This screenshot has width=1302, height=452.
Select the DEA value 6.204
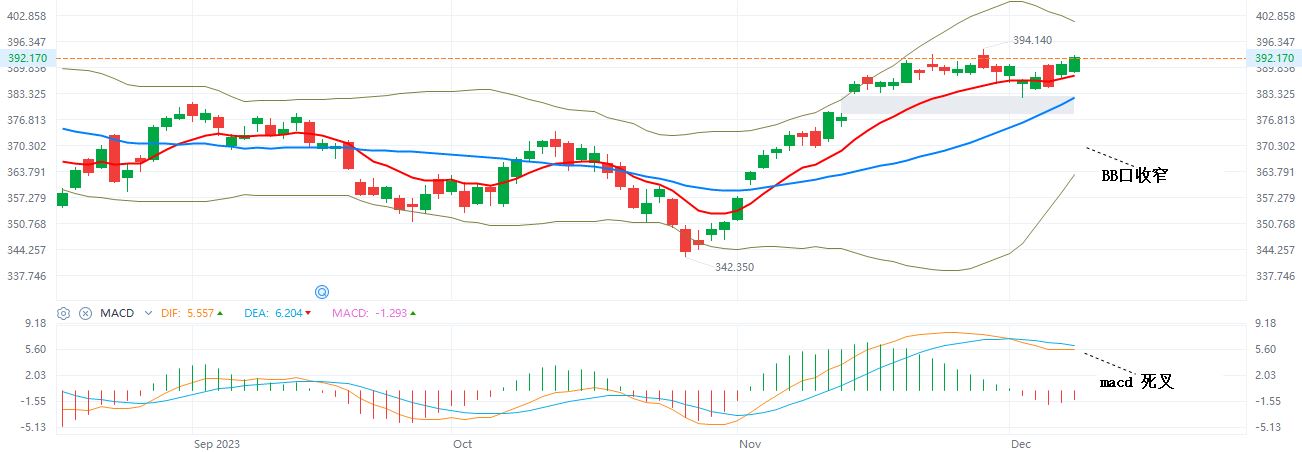coord(287,313)
